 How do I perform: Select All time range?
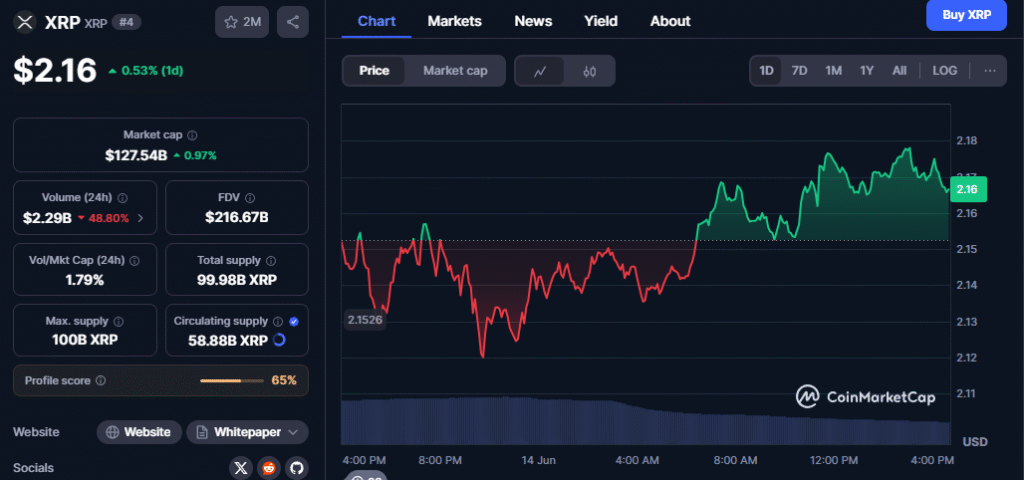tap(899, 71)
